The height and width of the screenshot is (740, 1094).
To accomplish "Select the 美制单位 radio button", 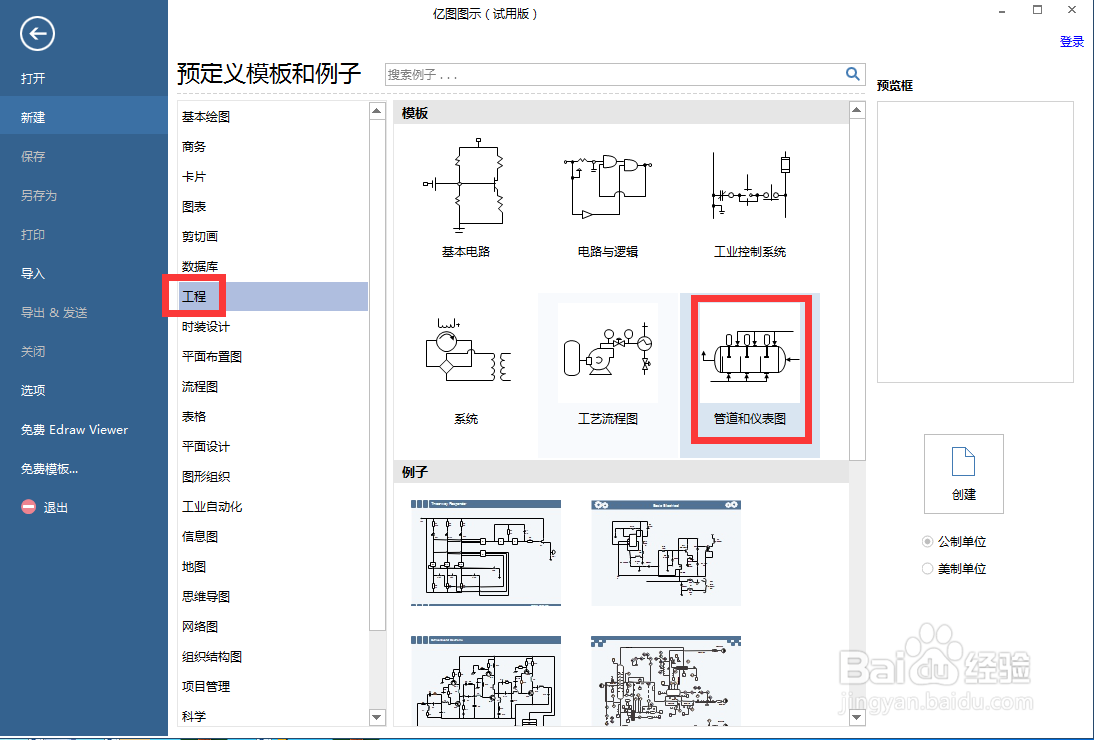I will [x=927, y=568].
